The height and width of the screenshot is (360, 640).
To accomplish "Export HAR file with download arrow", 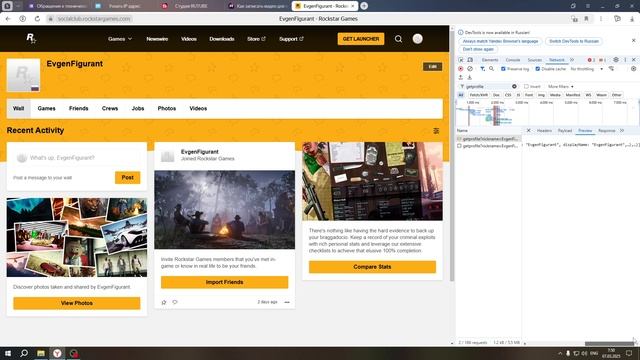I will pyautogui.click(x=469, y=77).
